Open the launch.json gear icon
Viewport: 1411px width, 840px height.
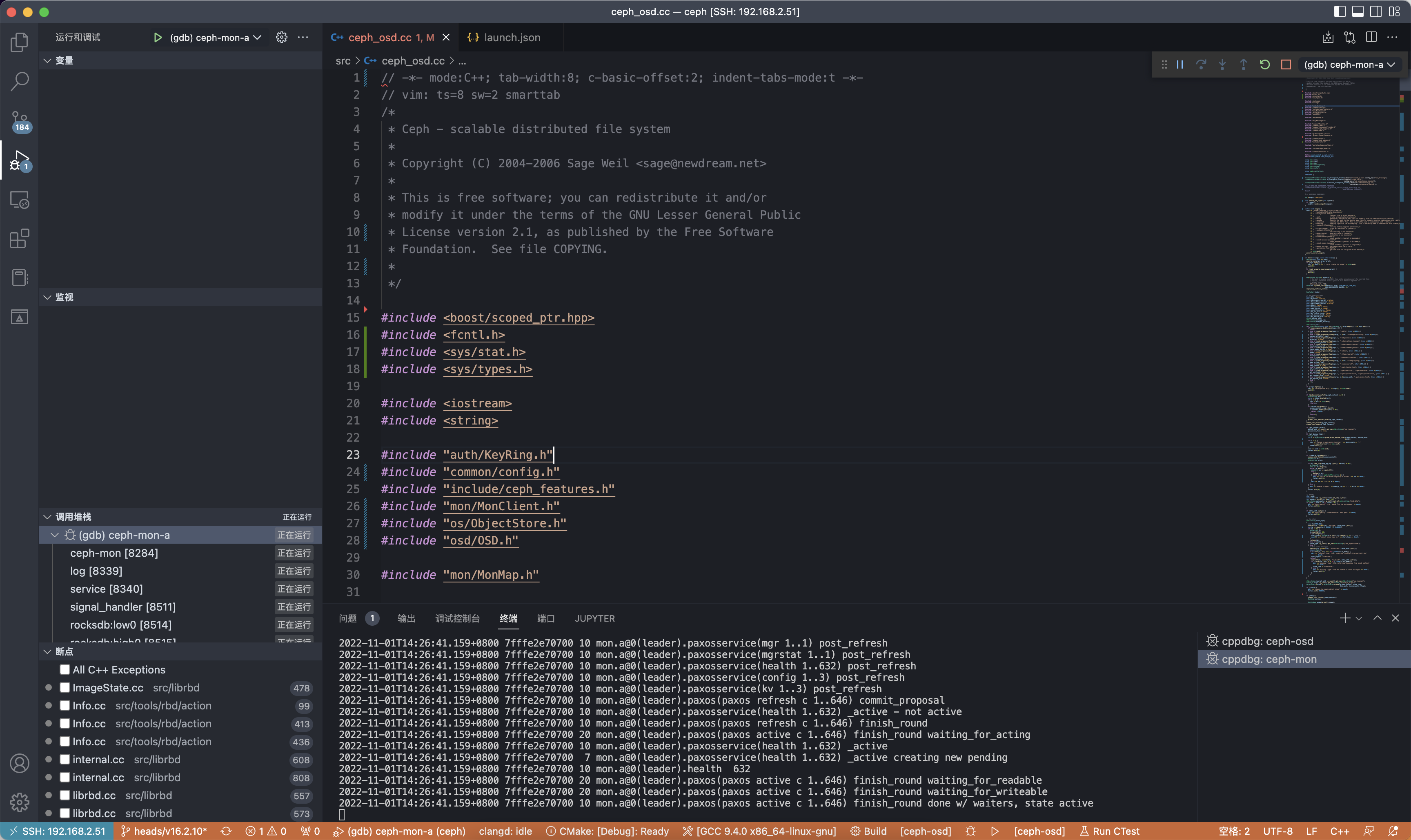(281, 38)
